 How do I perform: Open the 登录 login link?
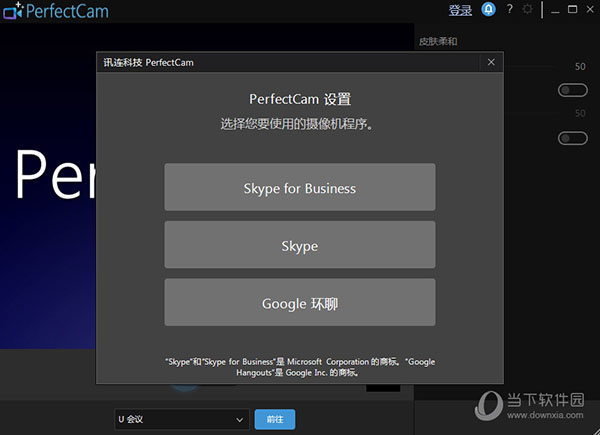460,10
